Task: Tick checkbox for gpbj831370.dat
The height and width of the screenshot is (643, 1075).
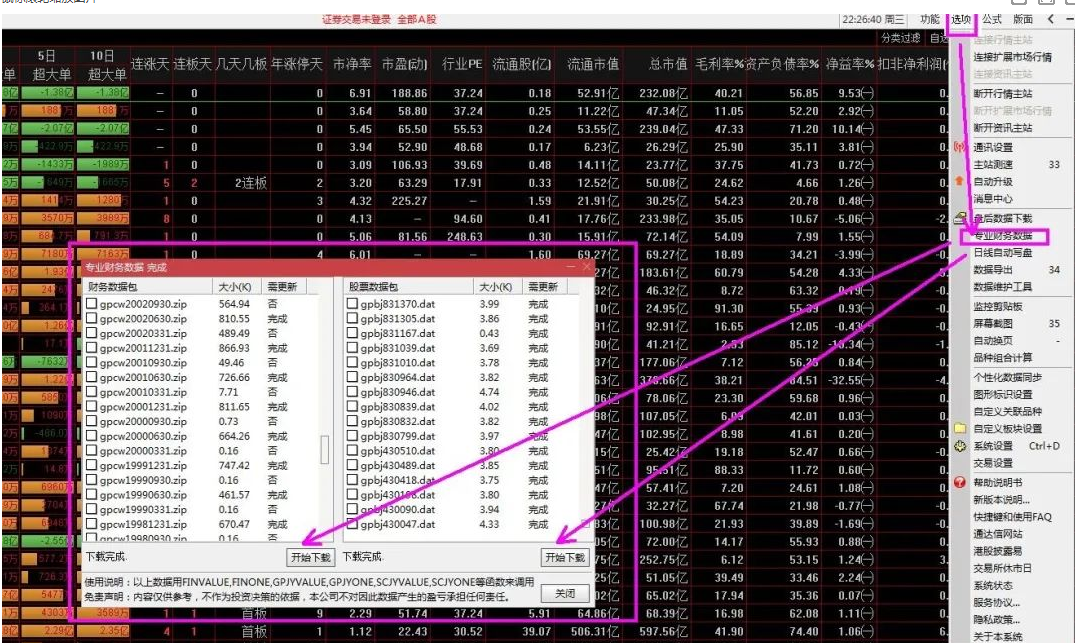Action: click(352, 303)
